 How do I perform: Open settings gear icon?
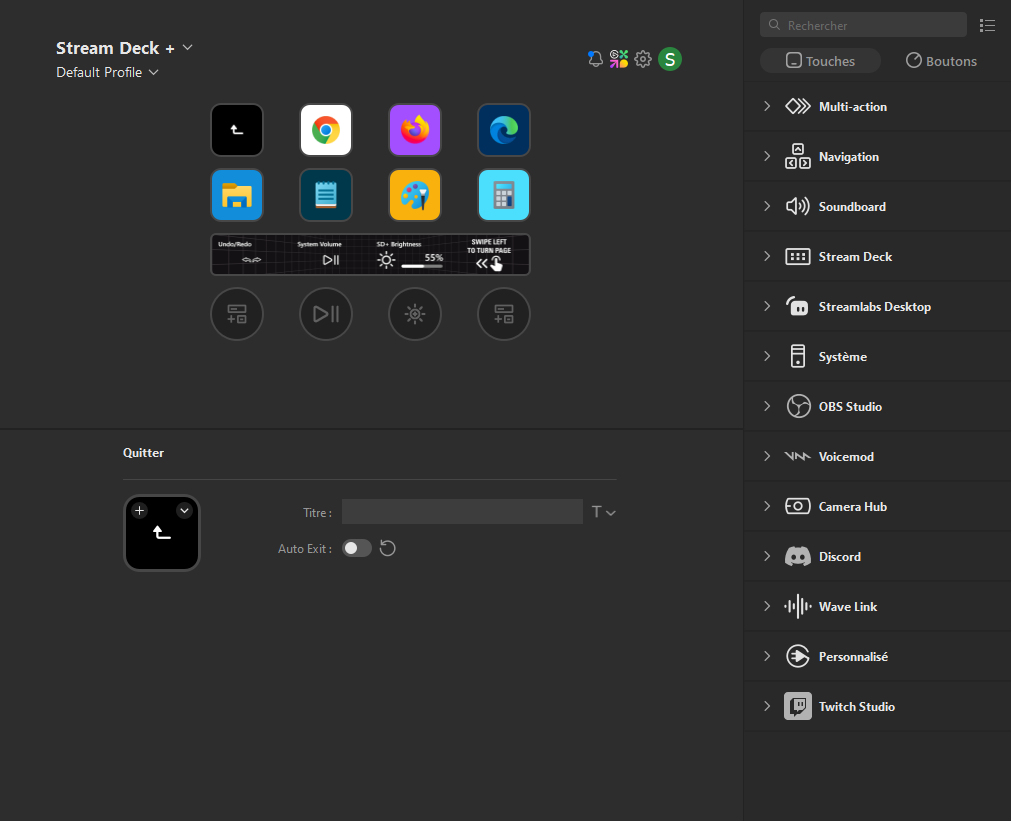click(643, 59)
